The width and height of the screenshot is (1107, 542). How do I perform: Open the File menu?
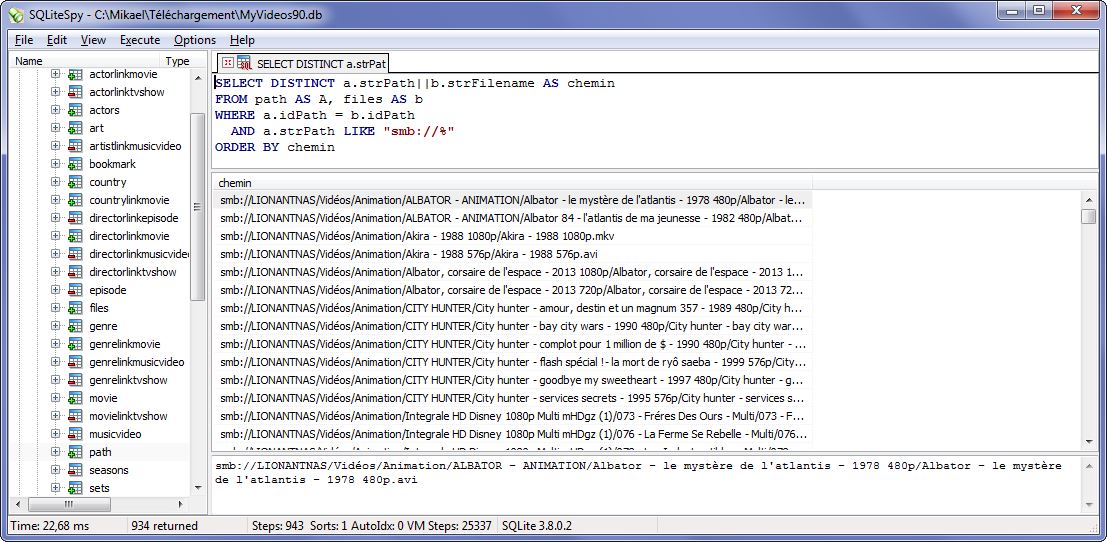(x=24, y=40)
